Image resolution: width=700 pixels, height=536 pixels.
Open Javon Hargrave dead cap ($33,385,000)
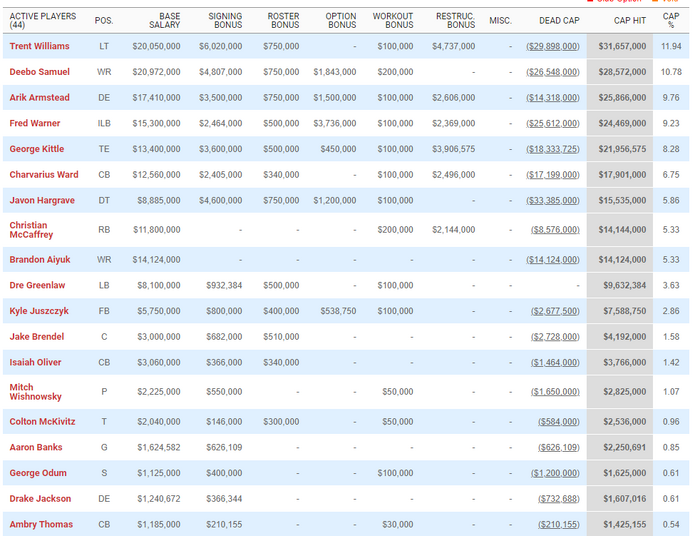(x=553, y=200)
